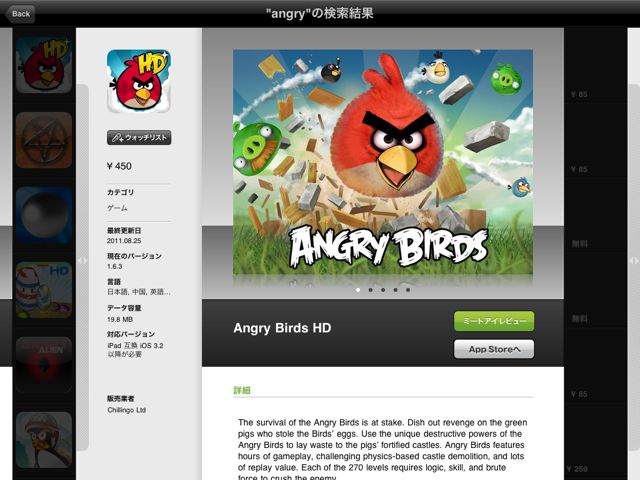The height and width of the screenshot is (480, 640).
Task: Select the 詳細 details section heading
Action: click(x=242, y=390)
